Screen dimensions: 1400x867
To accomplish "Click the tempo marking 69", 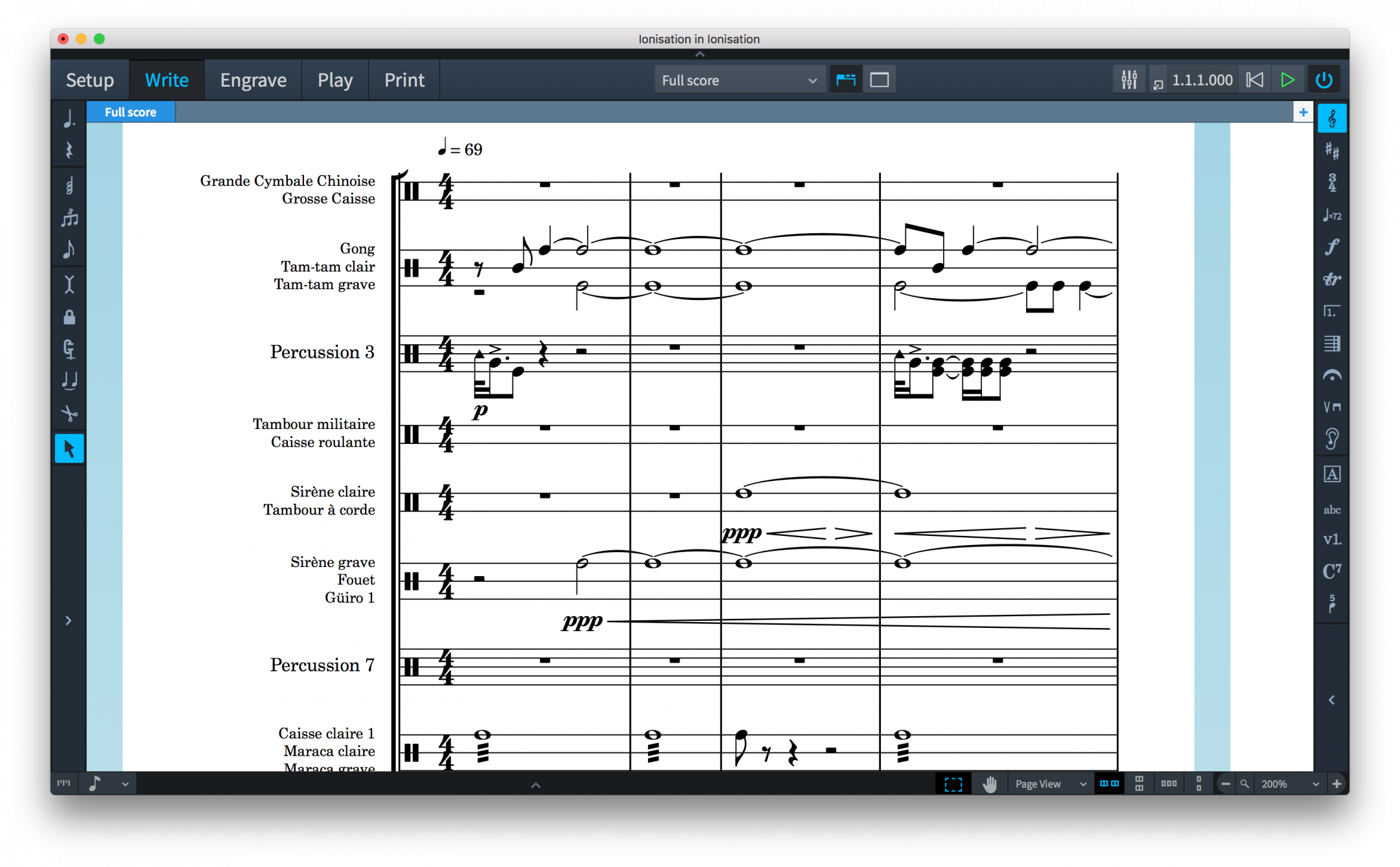I will (460, 148).
